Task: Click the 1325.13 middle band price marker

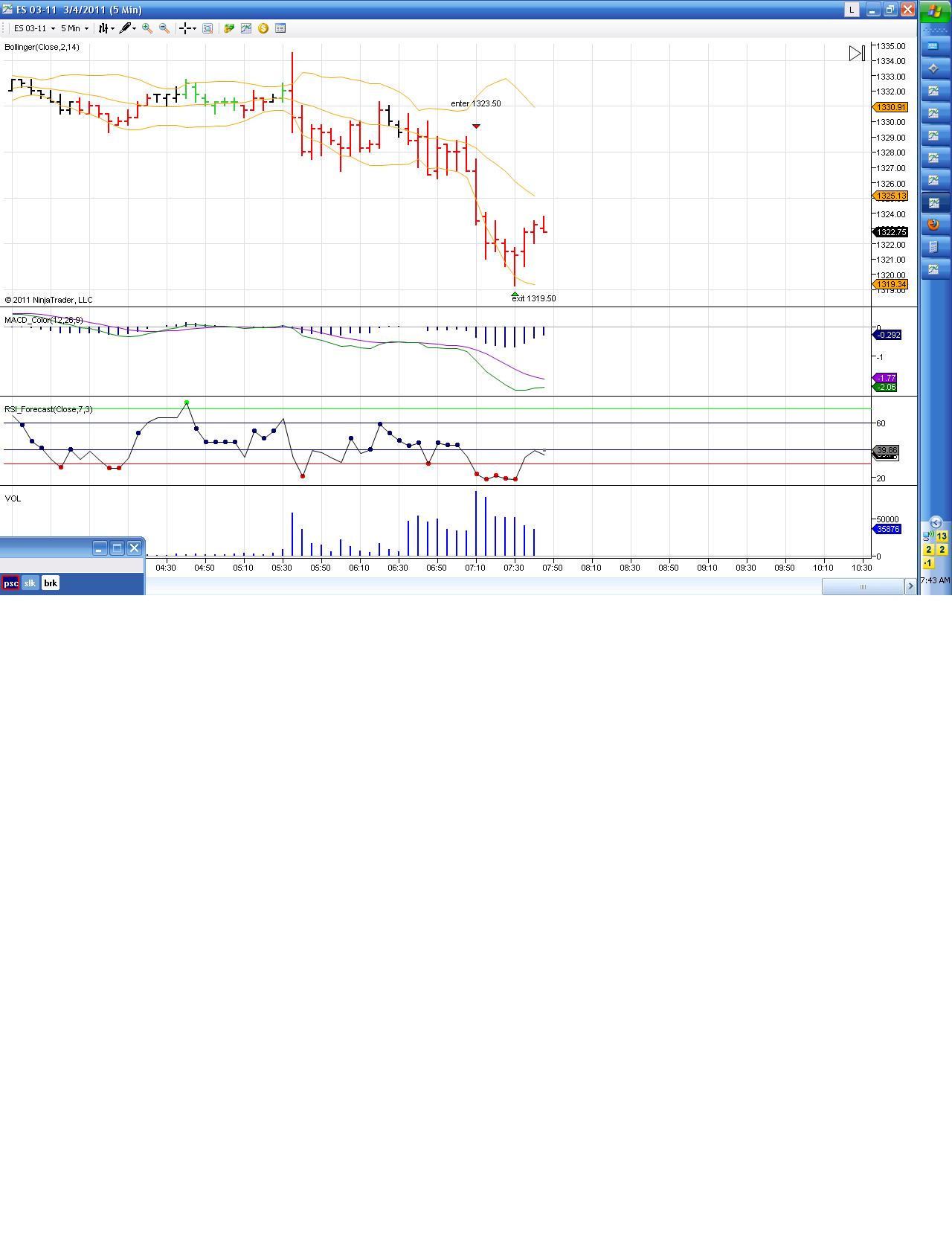Action: point(890,196)
